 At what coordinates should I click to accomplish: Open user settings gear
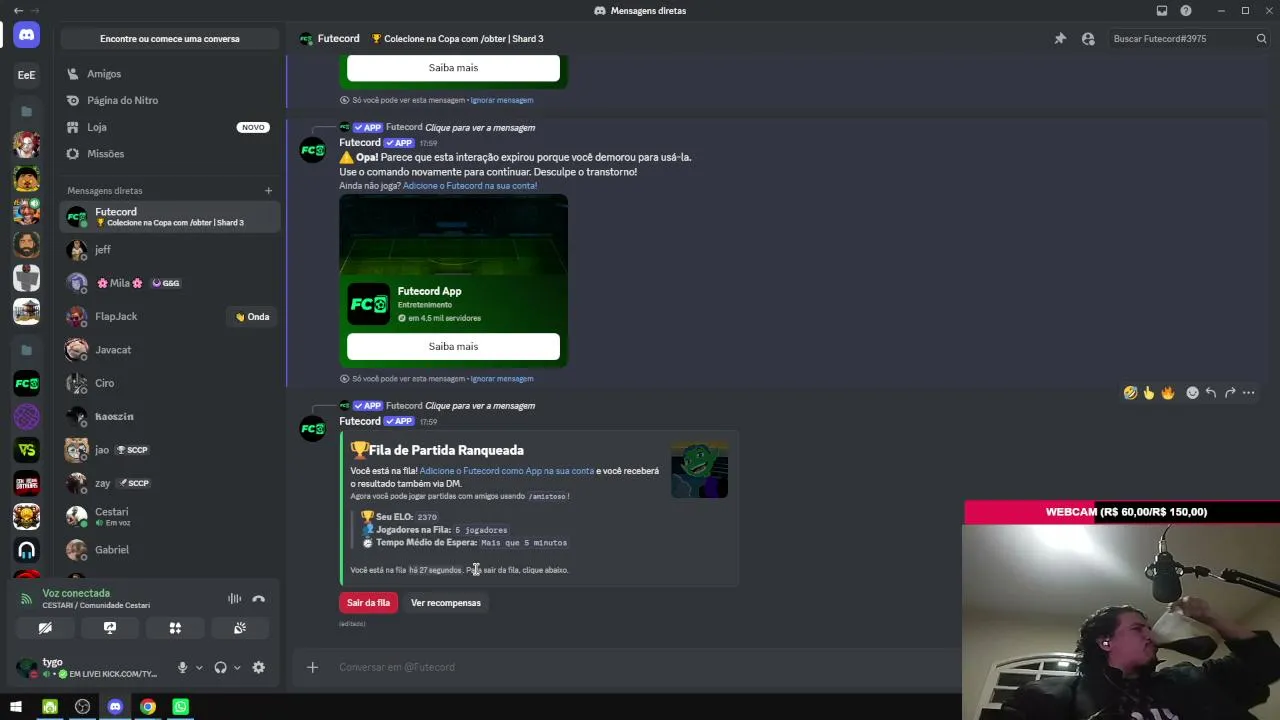tap(259, 668)
